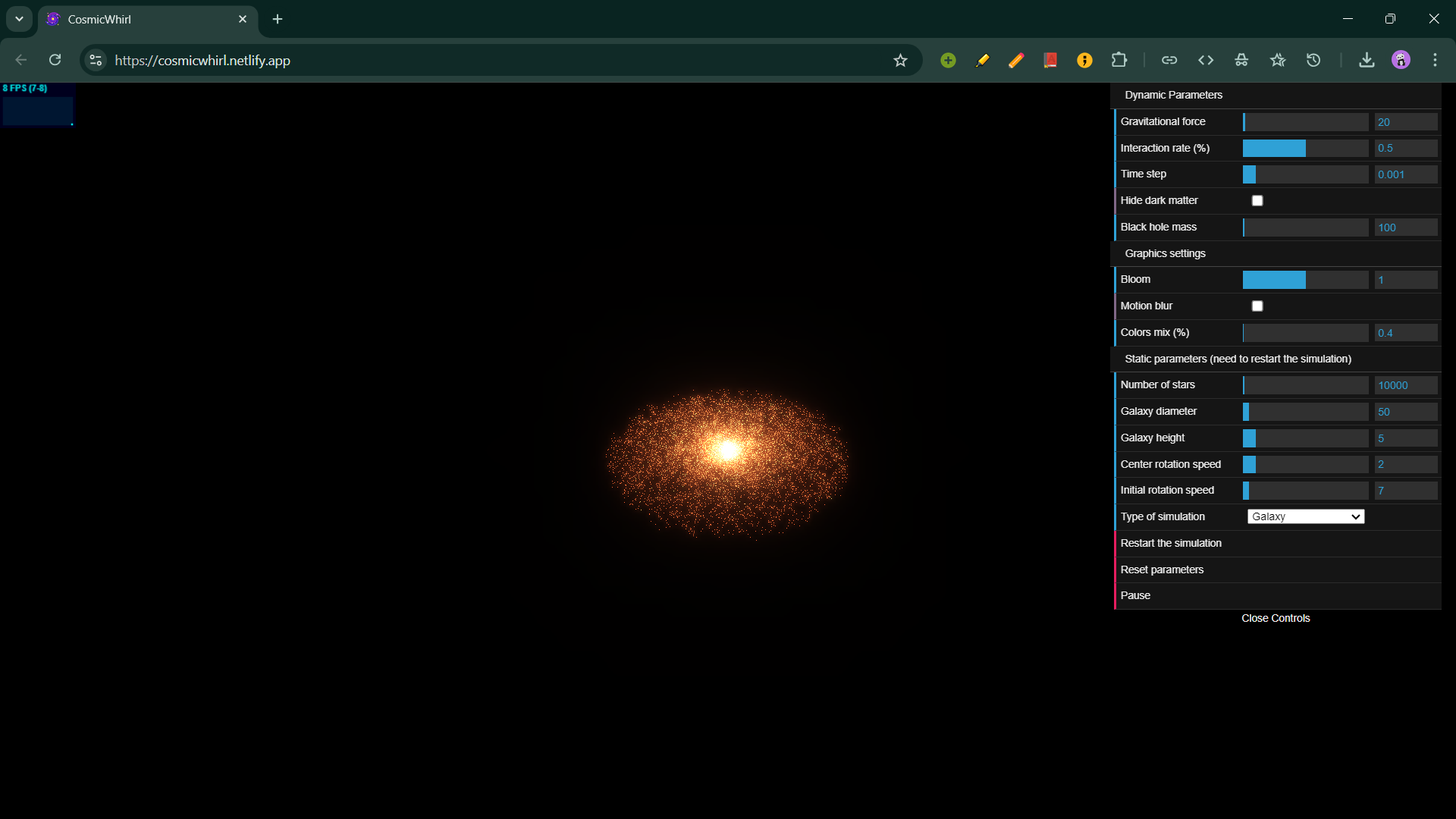Open the Extensions puzzle piece menu

(x=1119, y=60)
